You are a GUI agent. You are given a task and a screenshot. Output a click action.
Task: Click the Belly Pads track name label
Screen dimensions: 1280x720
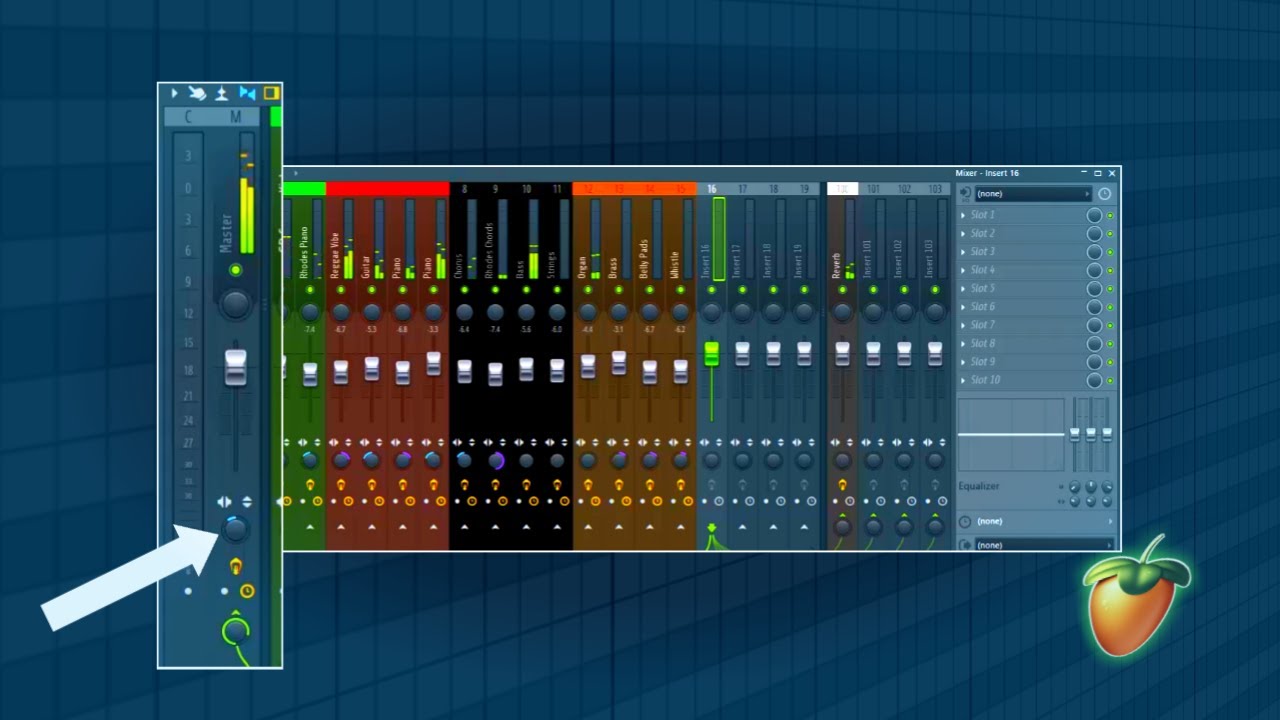pos(644,259)
